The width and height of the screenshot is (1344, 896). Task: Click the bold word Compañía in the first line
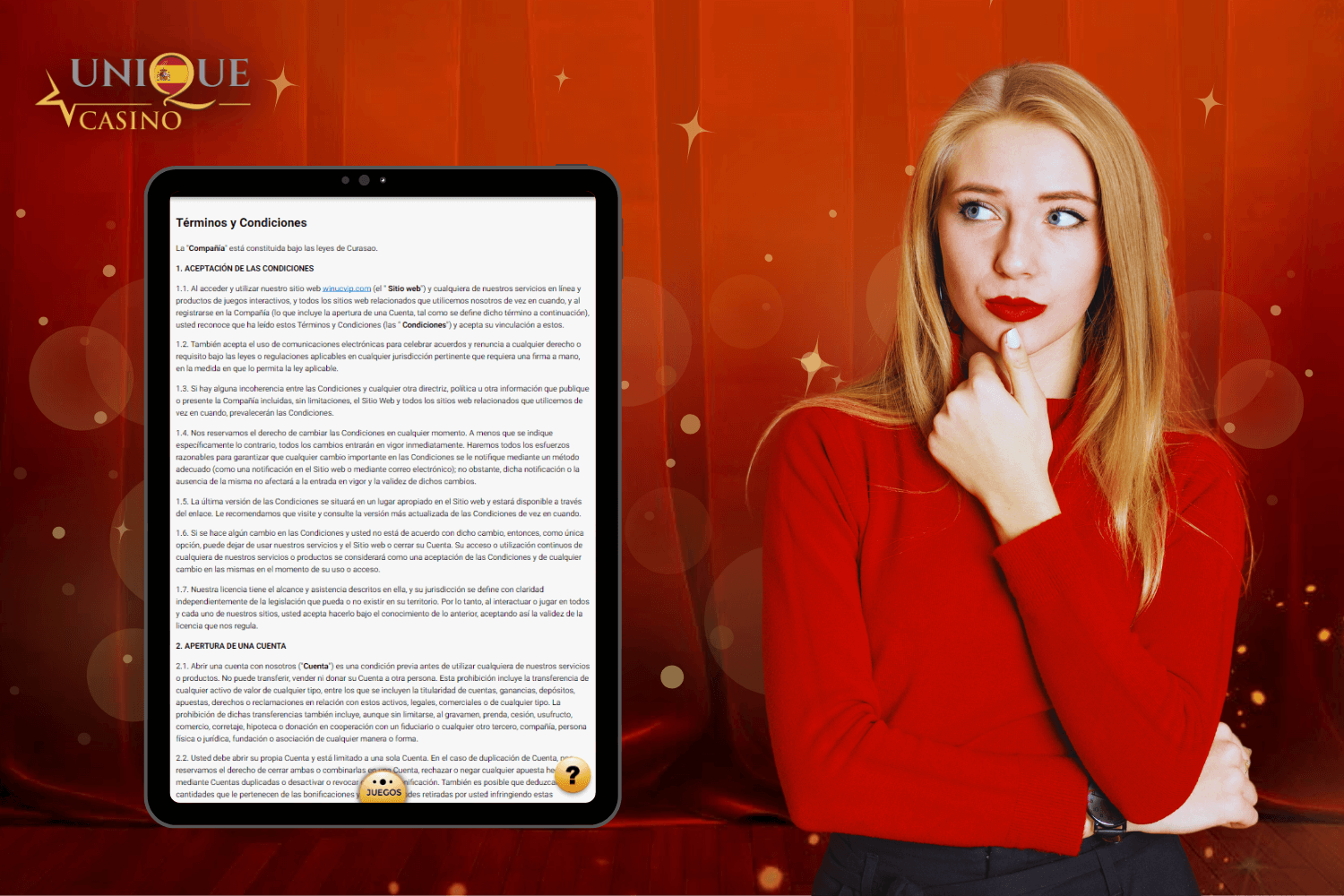pyautogui.click(x=207, y=248)
